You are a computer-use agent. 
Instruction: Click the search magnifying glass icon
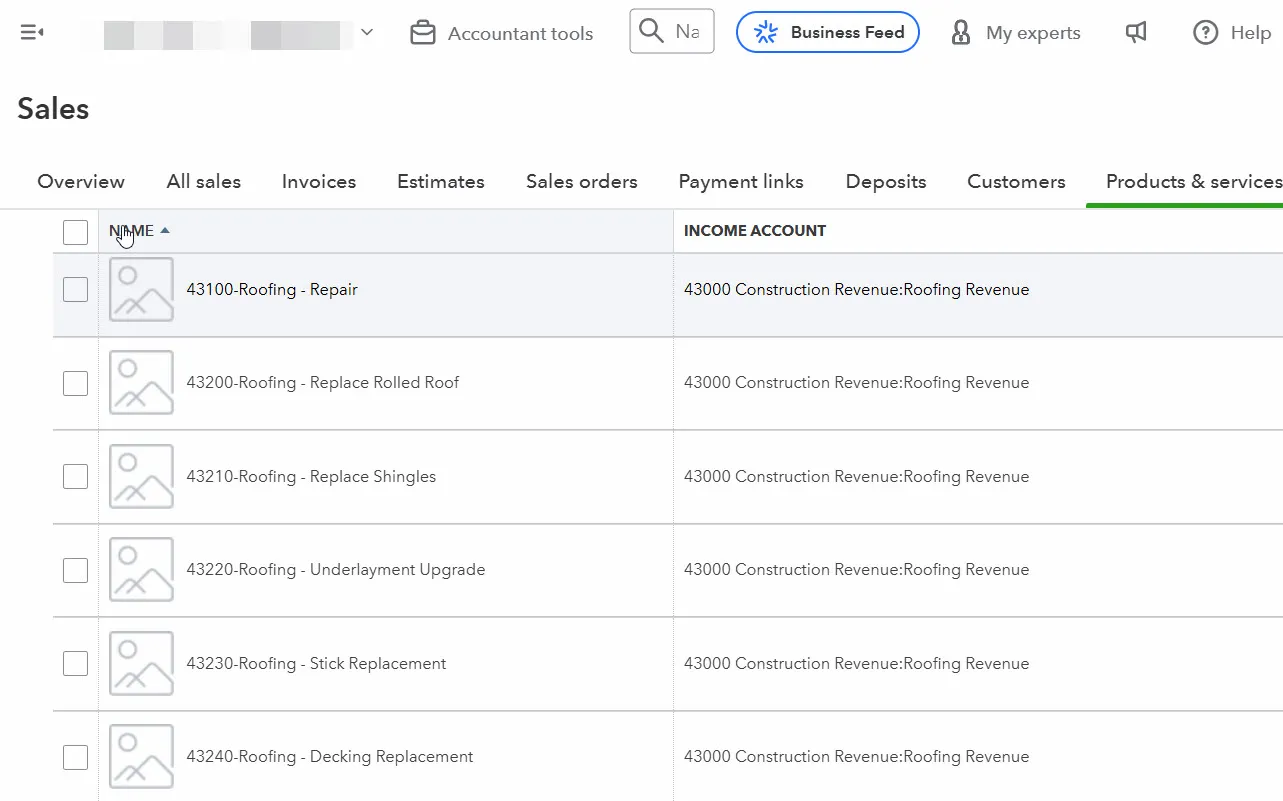[651, 32]
